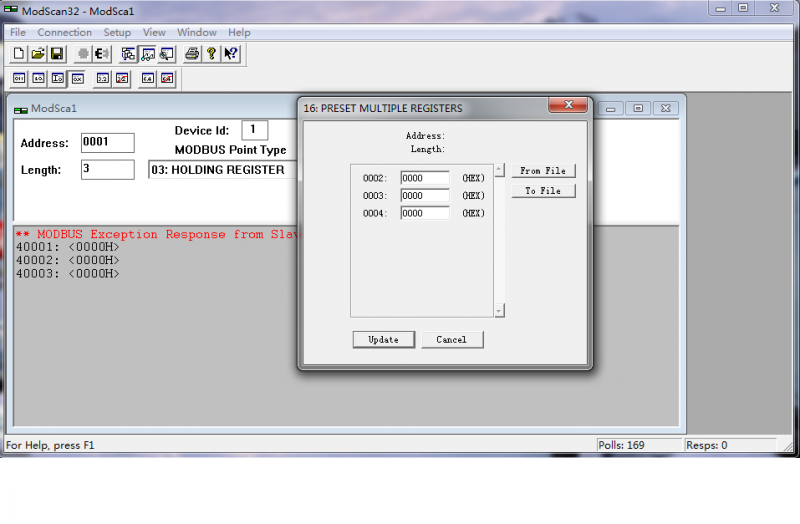Screen dimensions: 800x524
Task: Click the Address field showing 0001
Action: [108, 143]
